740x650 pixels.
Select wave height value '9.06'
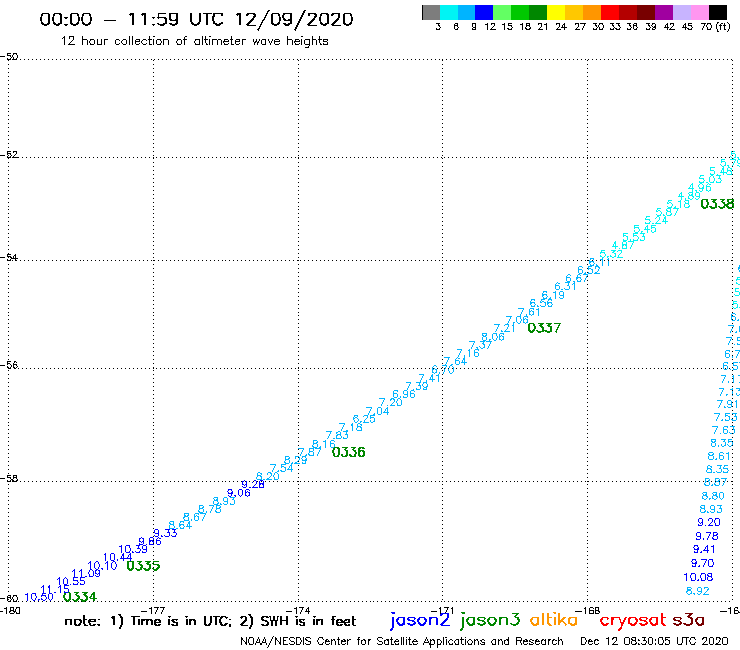pyautogui.click(x=239, y=493)
